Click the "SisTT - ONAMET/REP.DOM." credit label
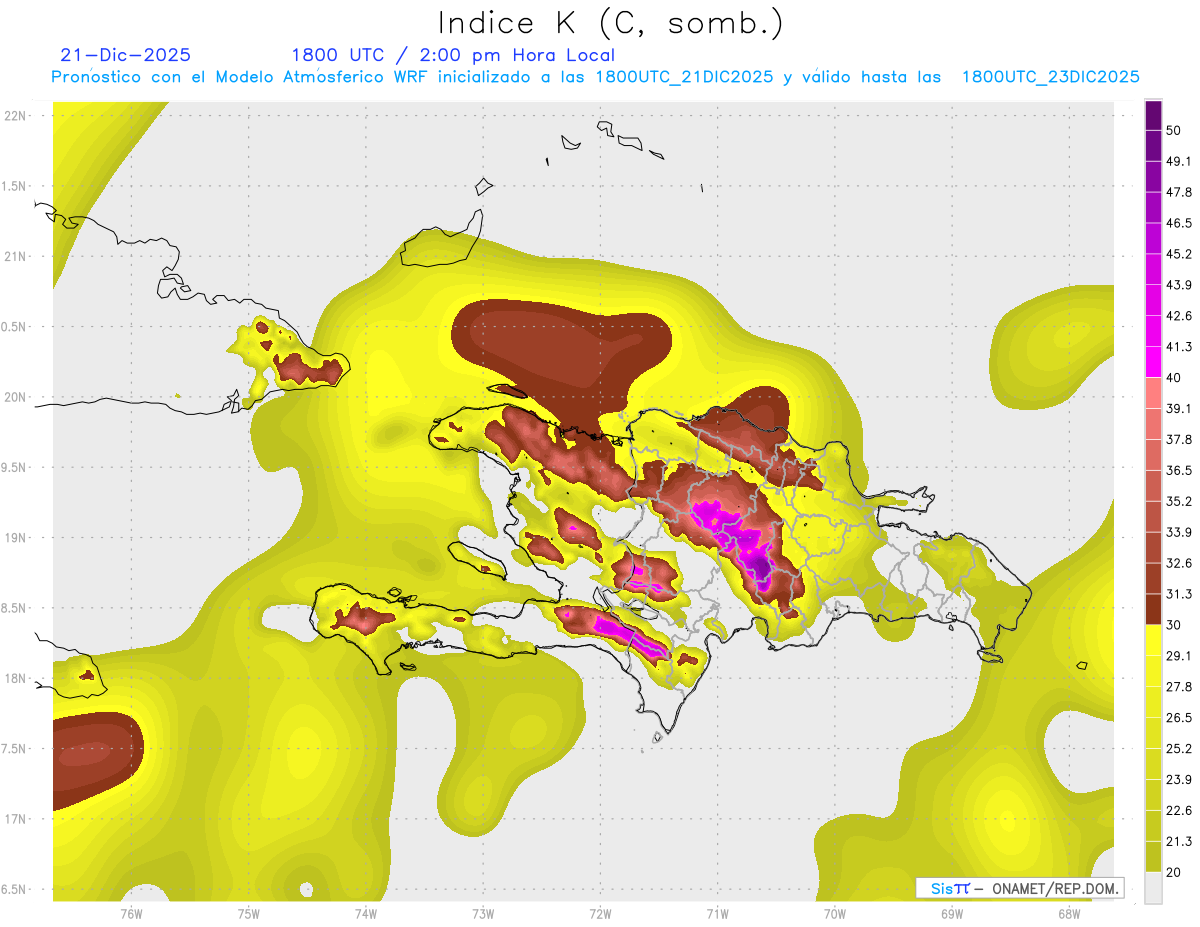 point(1020,888)
